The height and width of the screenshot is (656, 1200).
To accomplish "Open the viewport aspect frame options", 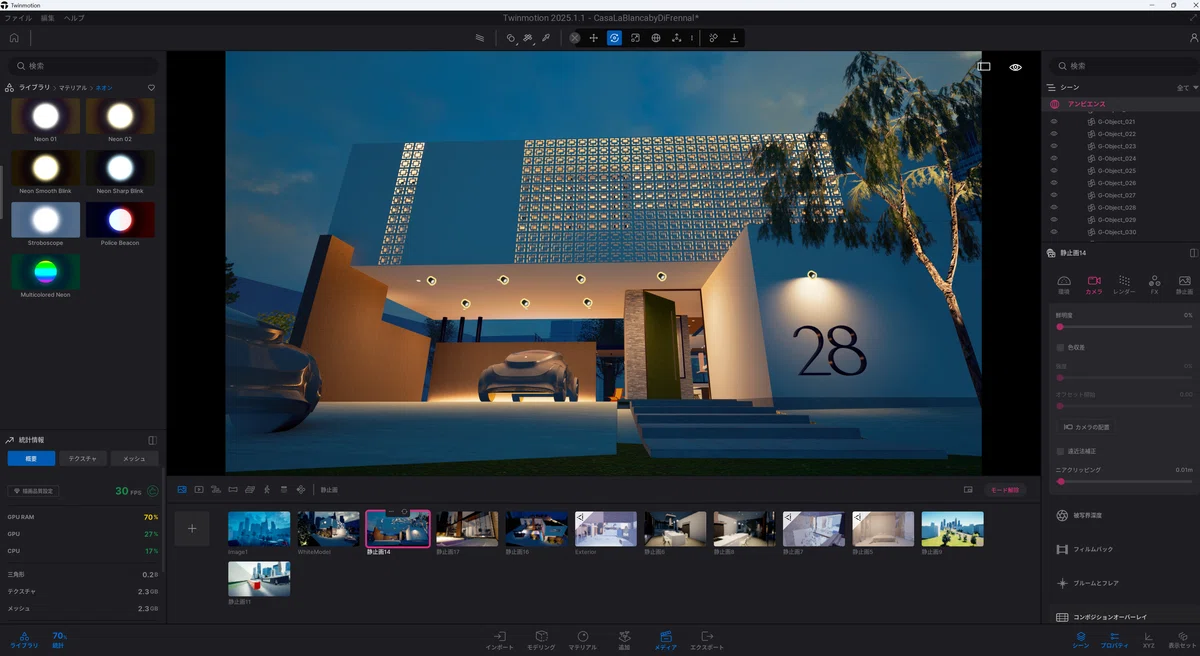I will click(x=984, y=67).
